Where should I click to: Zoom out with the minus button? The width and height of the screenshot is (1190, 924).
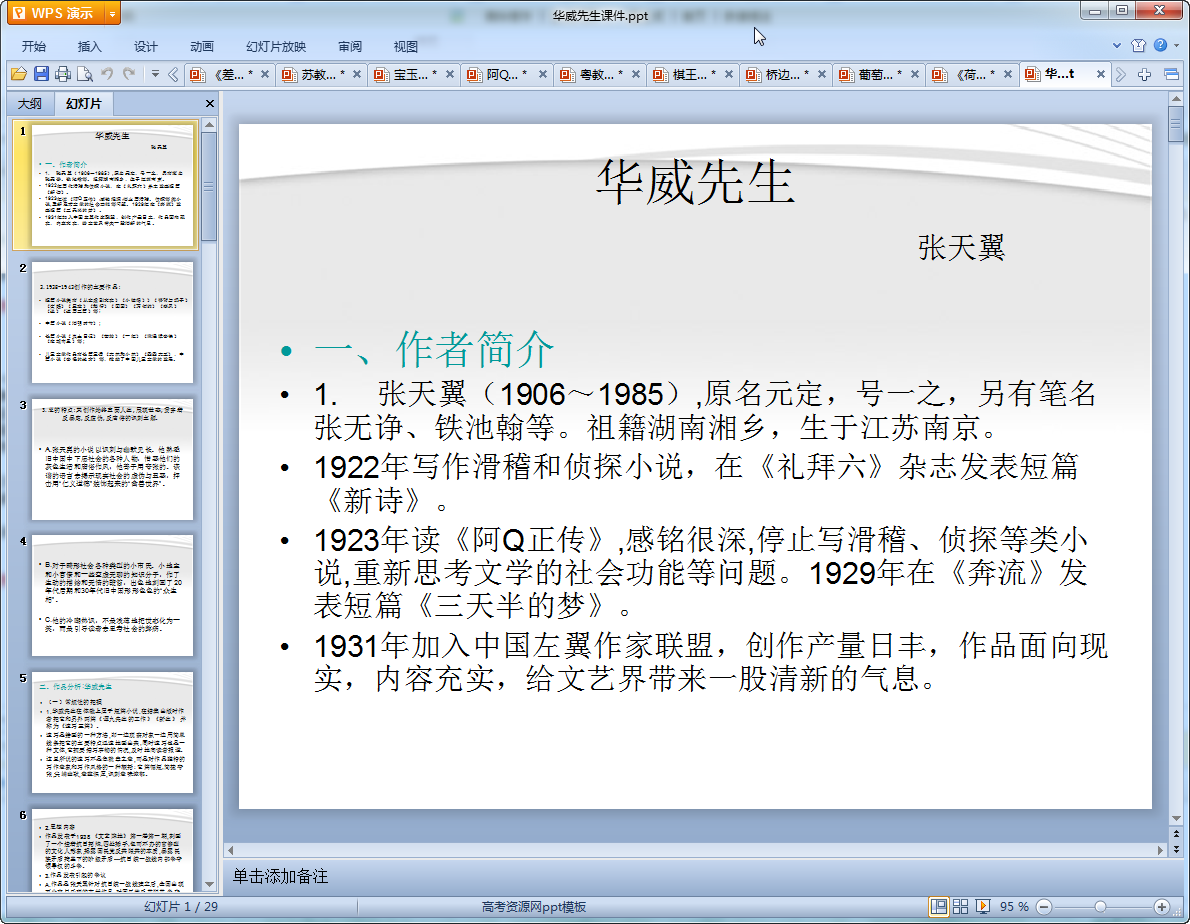1044,907
